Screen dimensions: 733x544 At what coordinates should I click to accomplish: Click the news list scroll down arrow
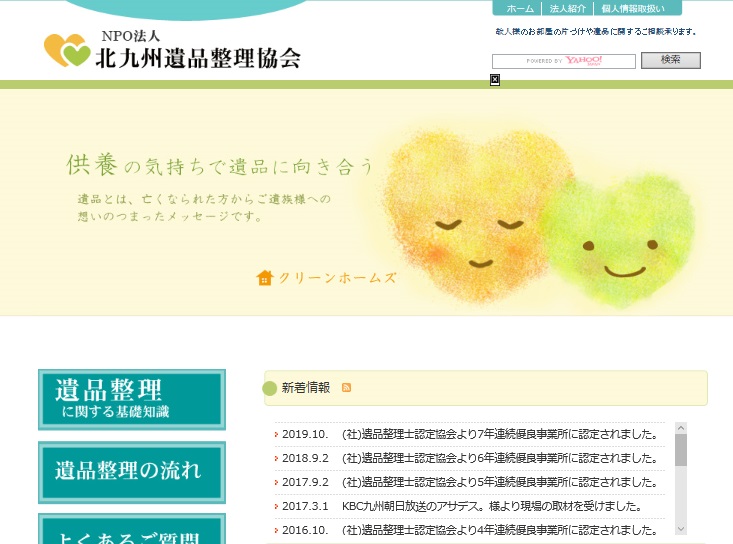681,528
